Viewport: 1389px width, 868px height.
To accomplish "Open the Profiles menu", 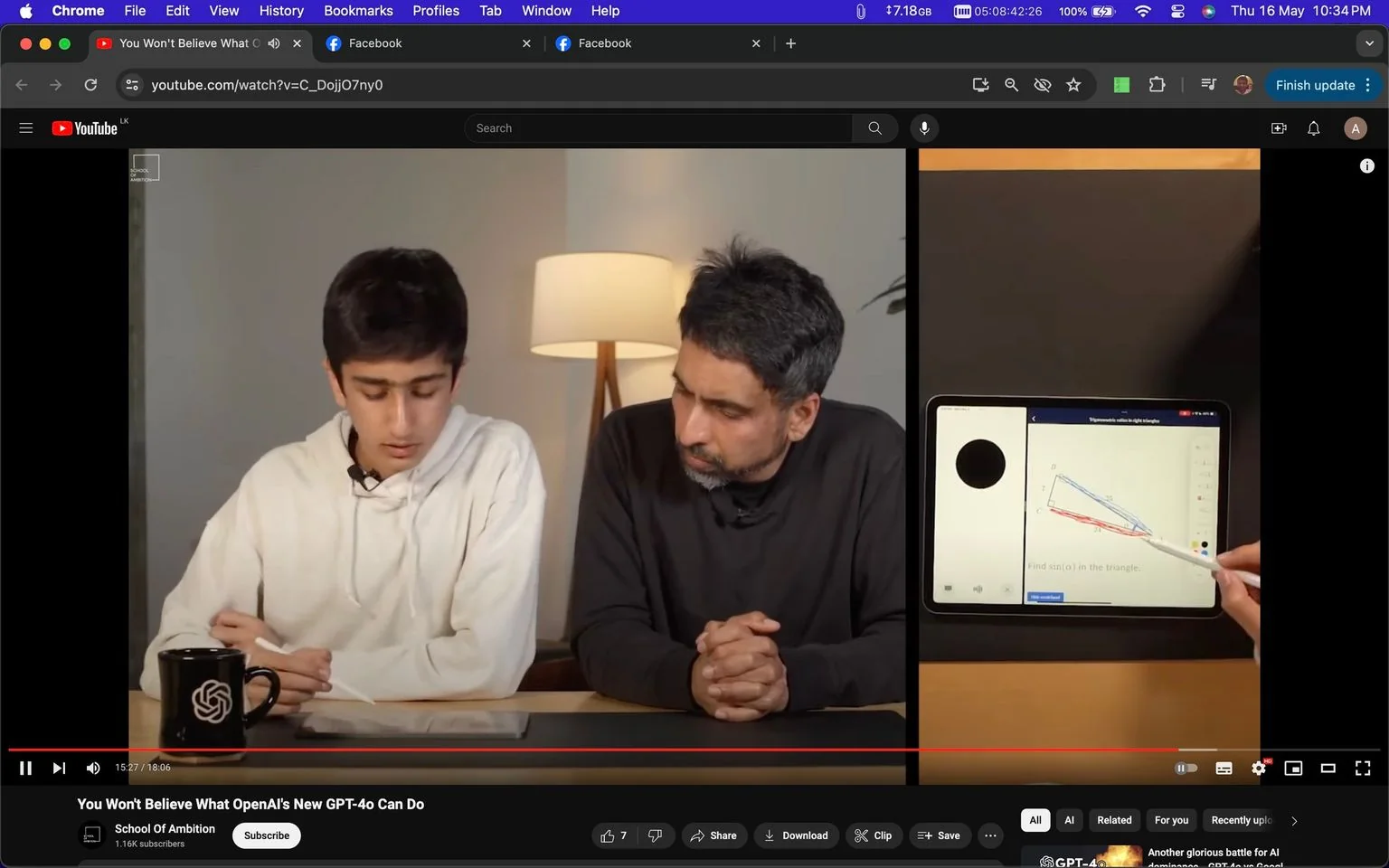I will coord(436,11).
